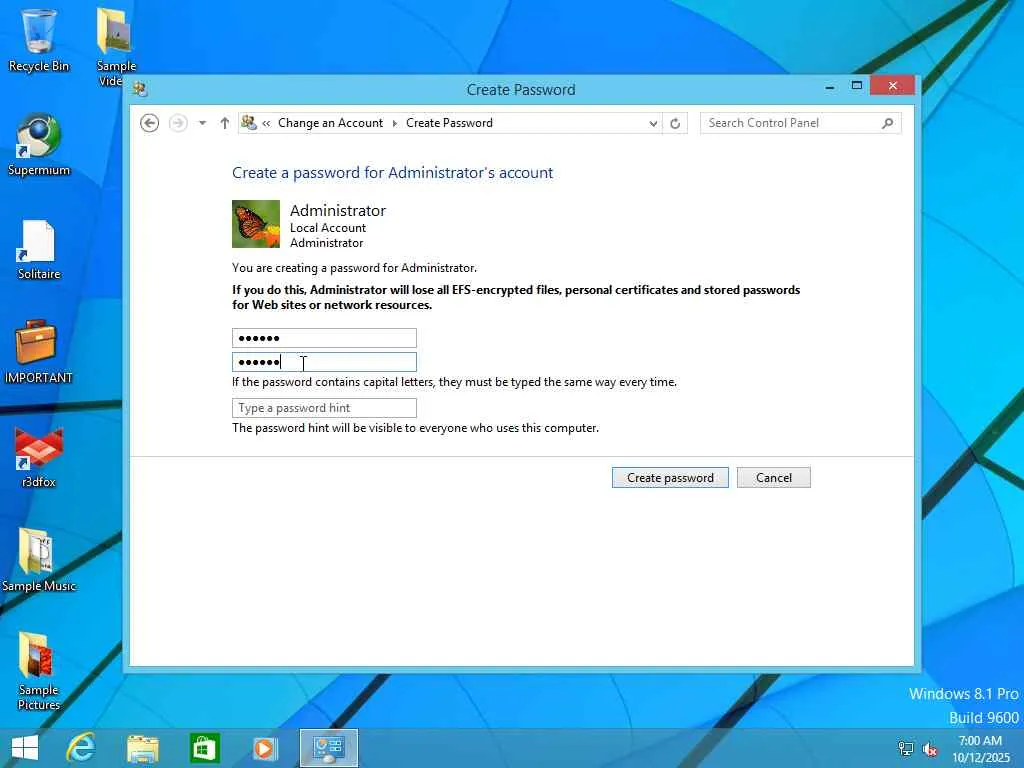The width and height of the screenshot is (1024, 768).
Task: Maximize the Create Password window
Action: pyautogui.click(x=857, y=86)
